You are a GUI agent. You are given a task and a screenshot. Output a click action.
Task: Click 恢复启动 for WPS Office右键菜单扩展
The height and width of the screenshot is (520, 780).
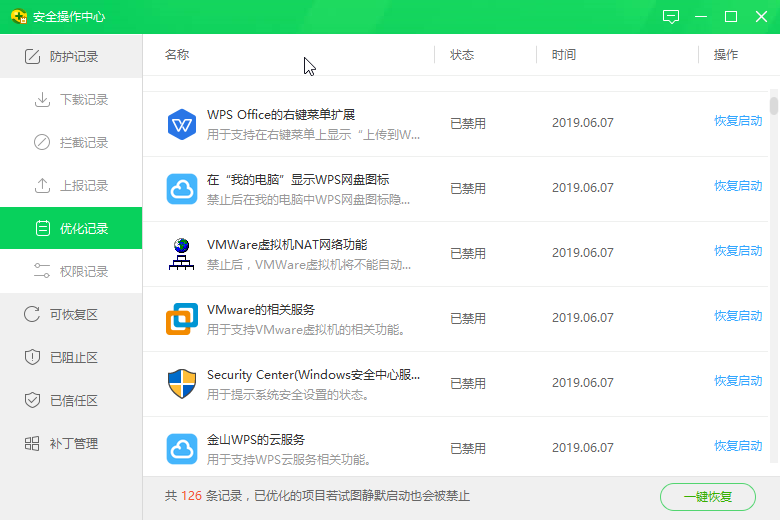pyautogui.click(x=738, y=121)
